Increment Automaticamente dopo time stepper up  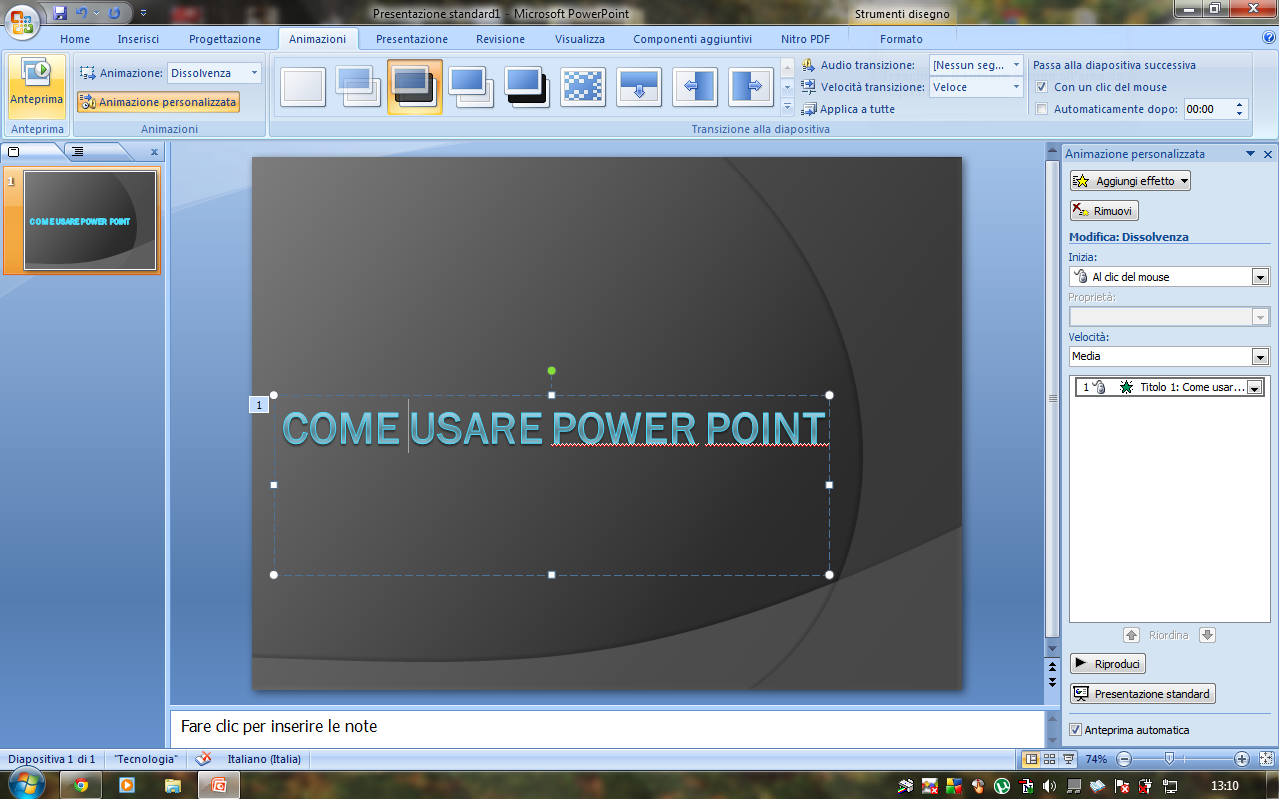tap(1240, 104)
